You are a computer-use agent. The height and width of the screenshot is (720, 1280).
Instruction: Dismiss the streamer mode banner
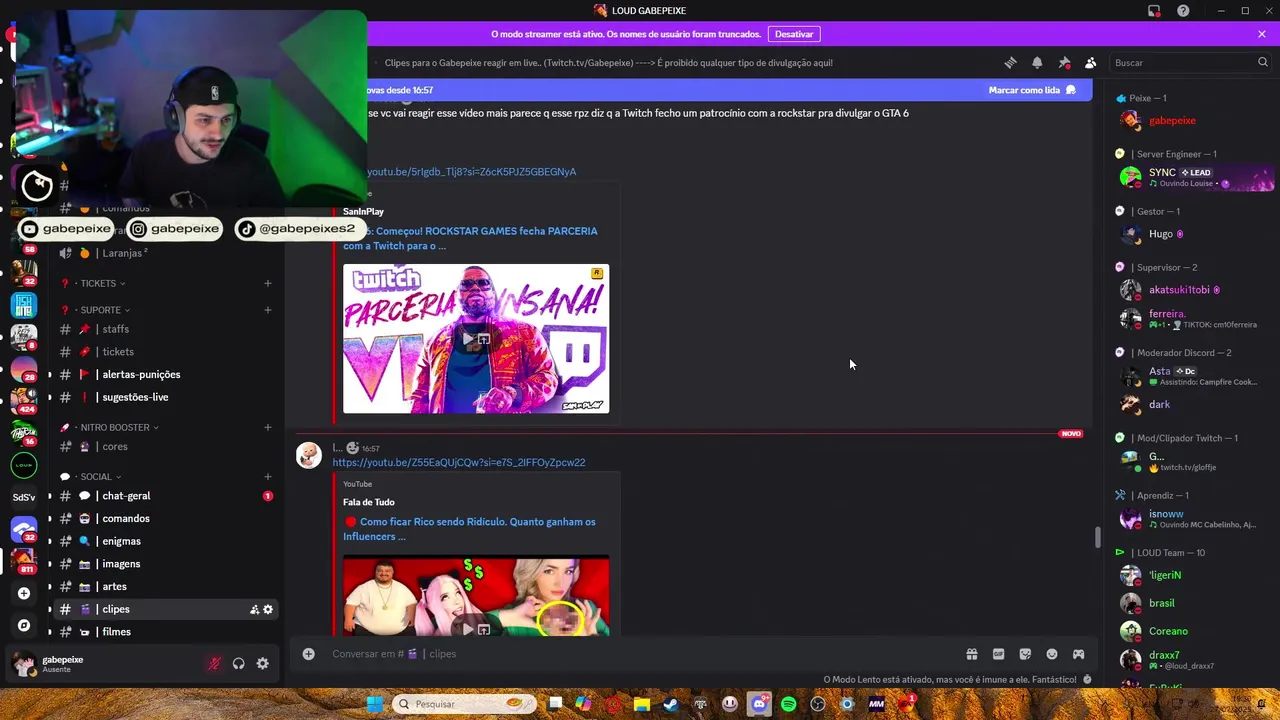pos(1262,34)
